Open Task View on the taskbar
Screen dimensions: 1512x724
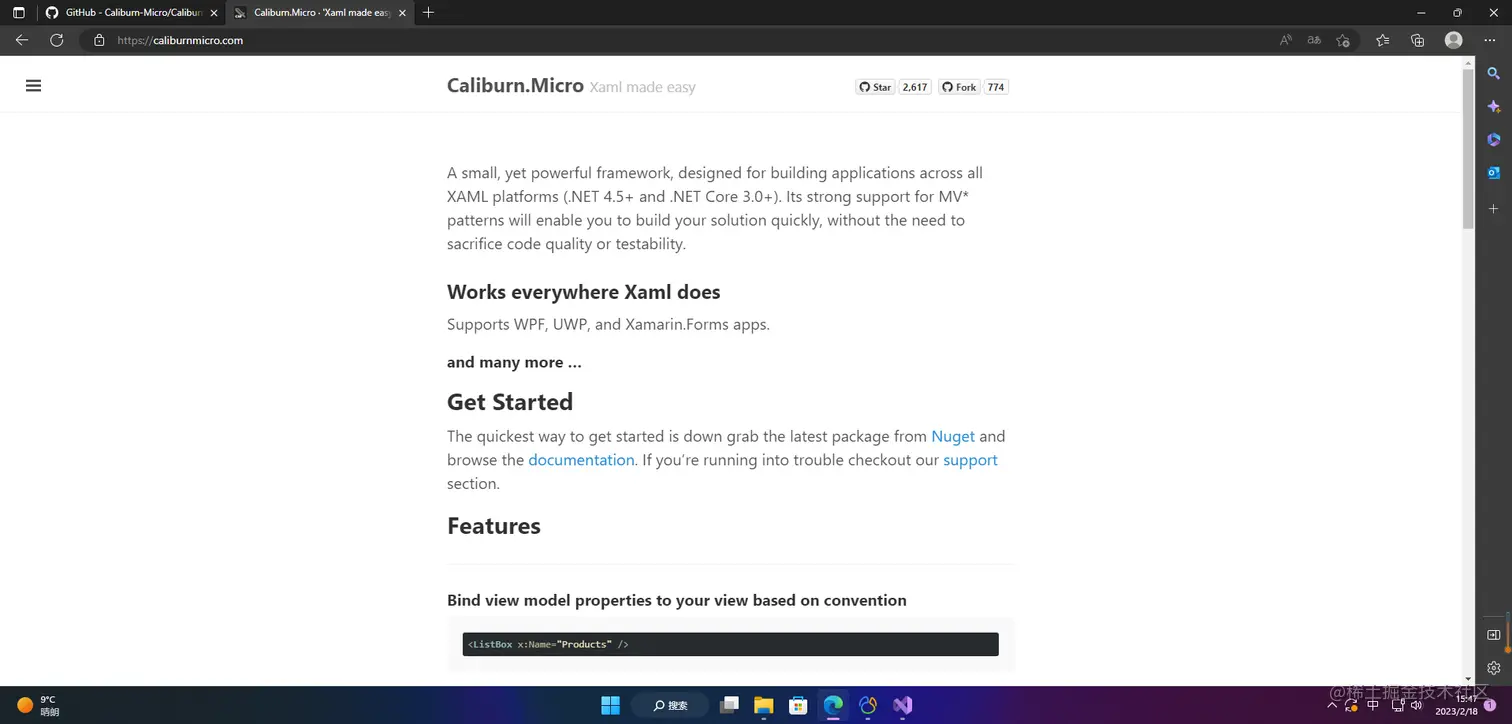[730, 705]
